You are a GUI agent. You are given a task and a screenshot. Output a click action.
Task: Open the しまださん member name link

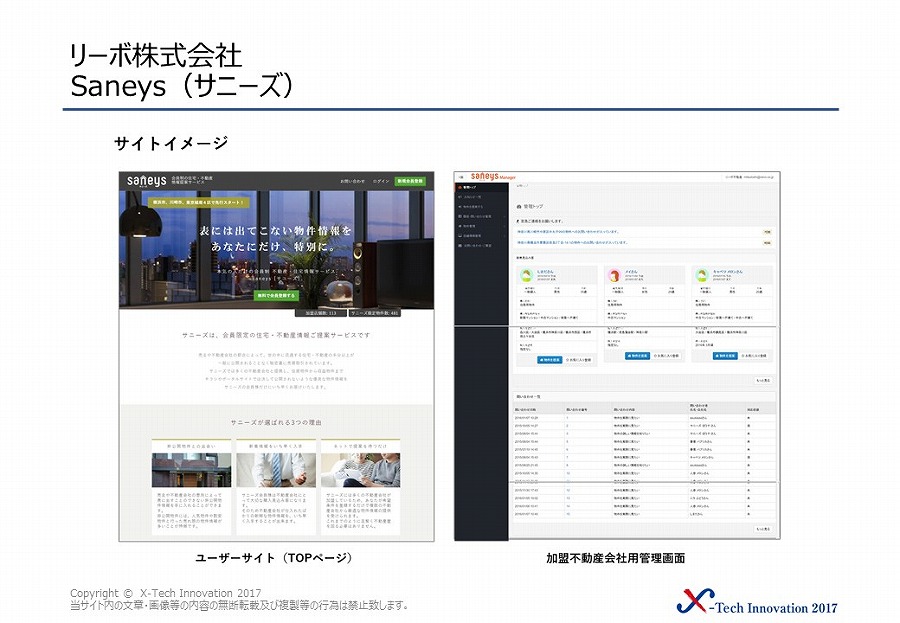point(545,272)
